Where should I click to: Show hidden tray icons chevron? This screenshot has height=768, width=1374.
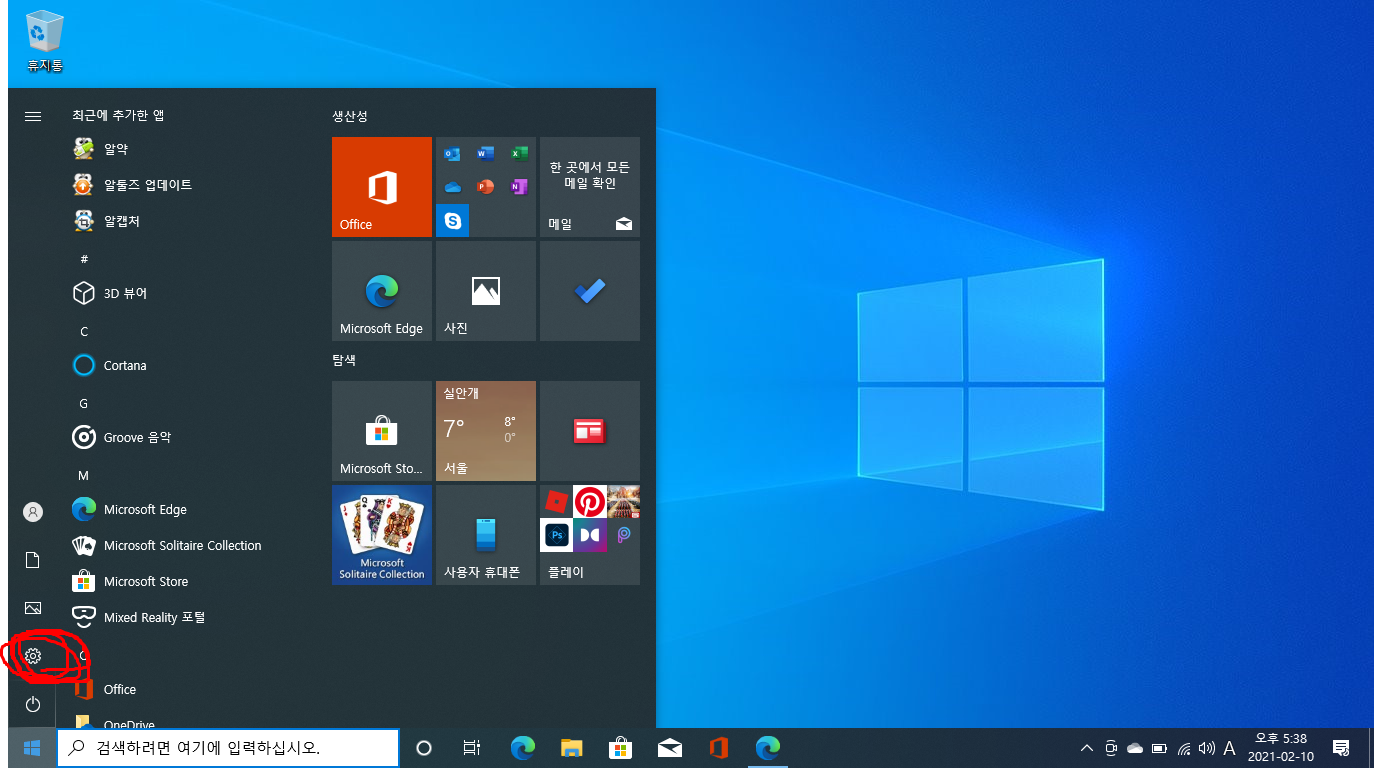click(1087, 748)
